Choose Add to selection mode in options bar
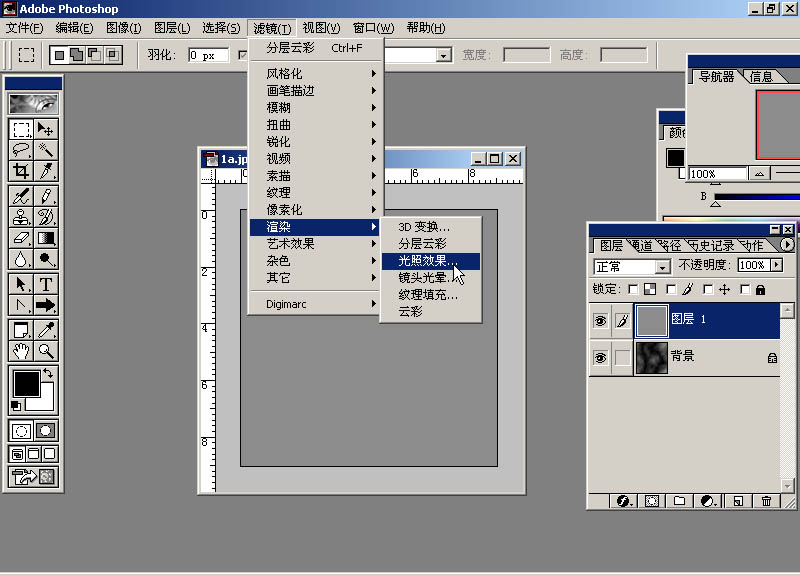Viewport: 800px width, 576px height. [77, 55]
